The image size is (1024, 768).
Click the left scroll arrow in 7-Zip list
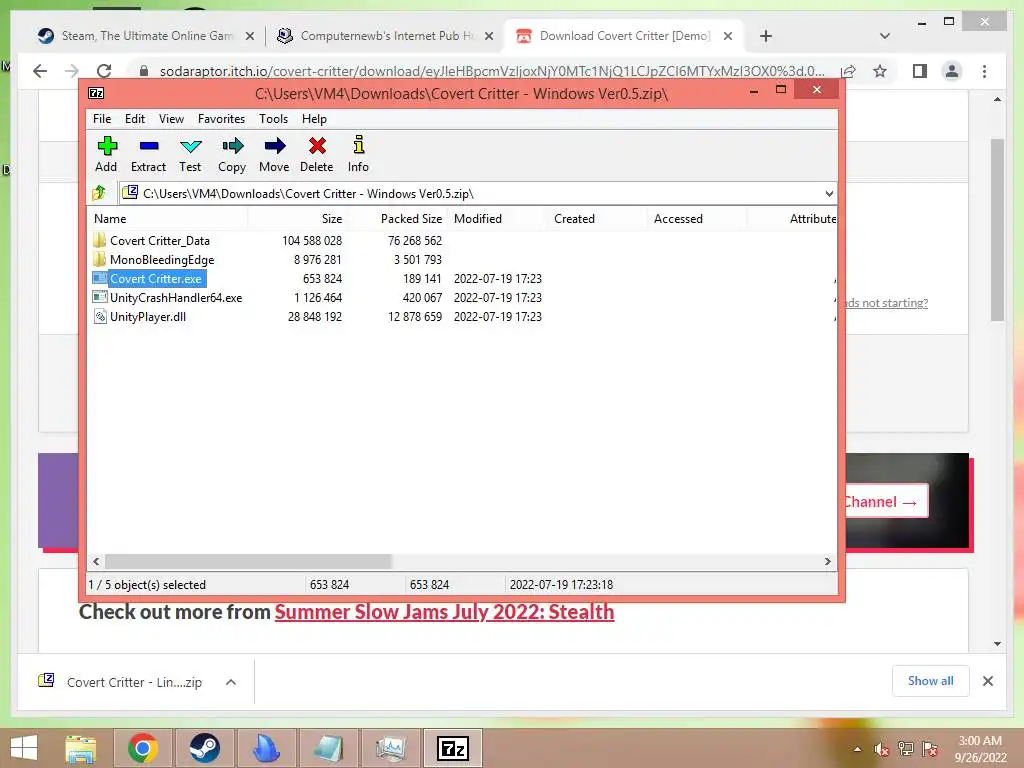96,561
